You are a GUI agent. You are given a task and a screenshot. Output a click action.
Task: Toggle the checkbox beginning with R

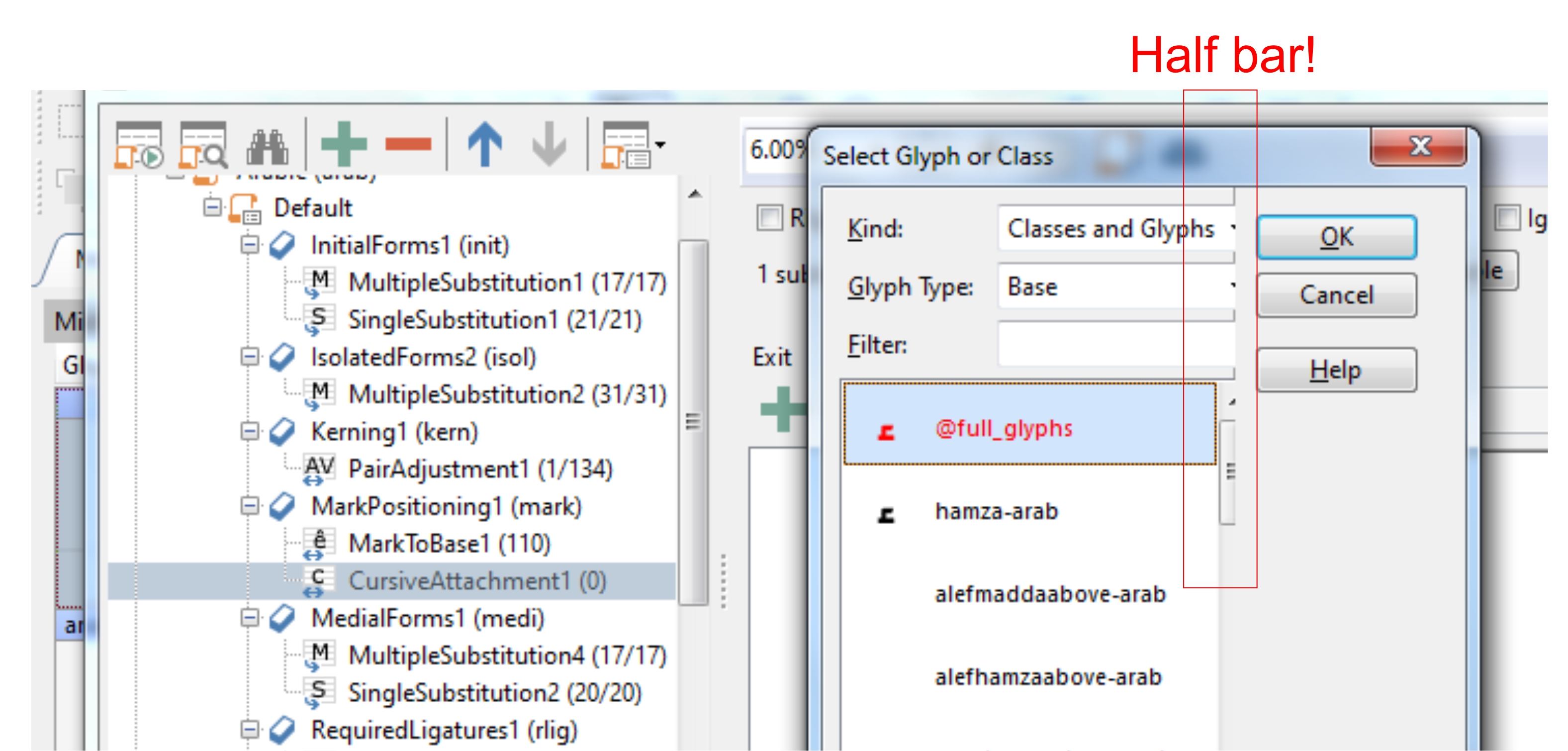click(769, 218)
